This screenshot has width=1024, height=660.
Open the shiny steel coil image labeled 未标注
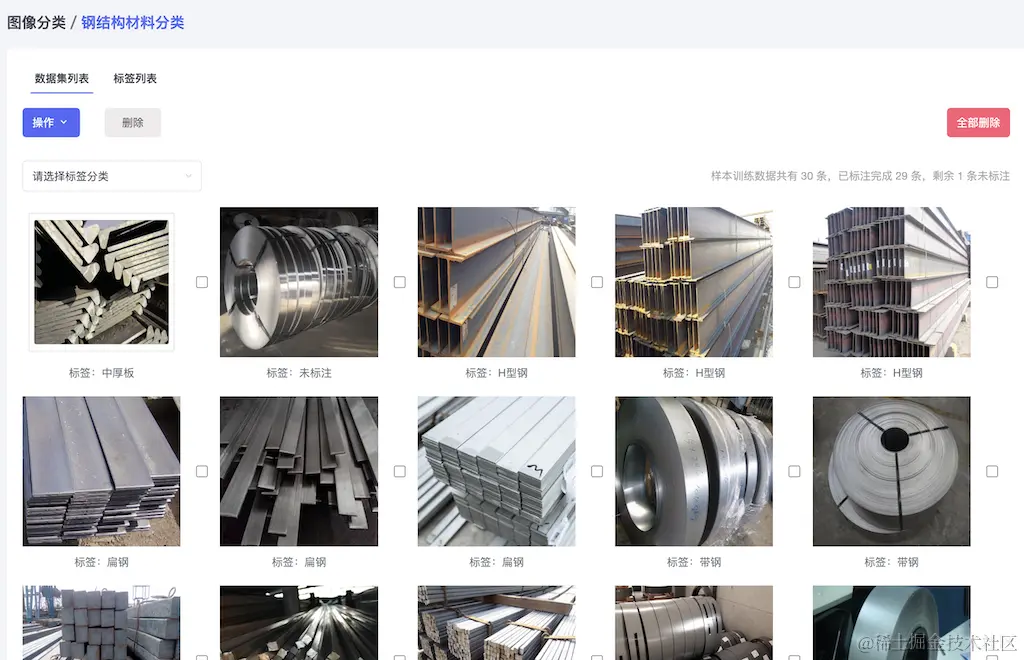point(299,282)
